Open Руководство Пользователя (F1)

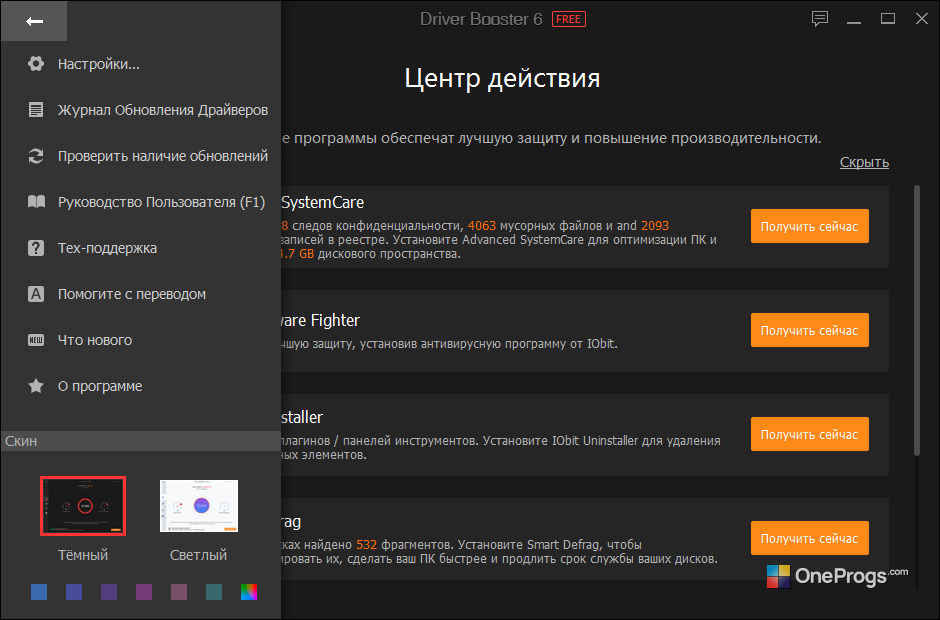click(161, 202)
